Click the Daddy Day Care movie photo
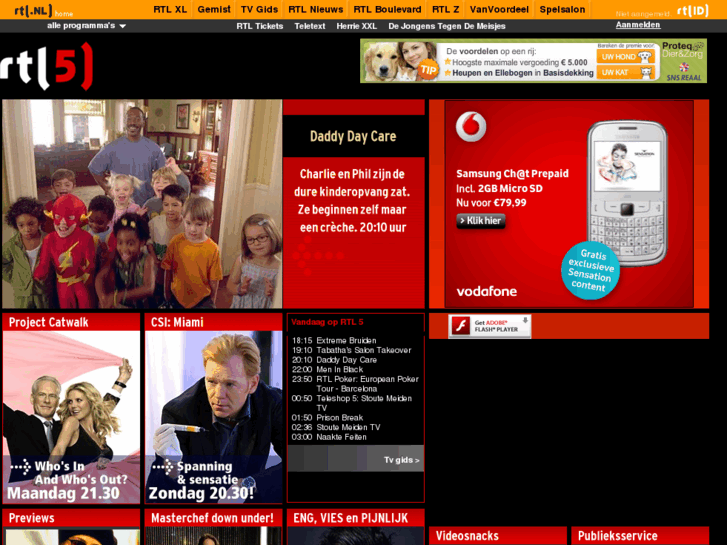The image size is (727, 545). pos(142,204)
